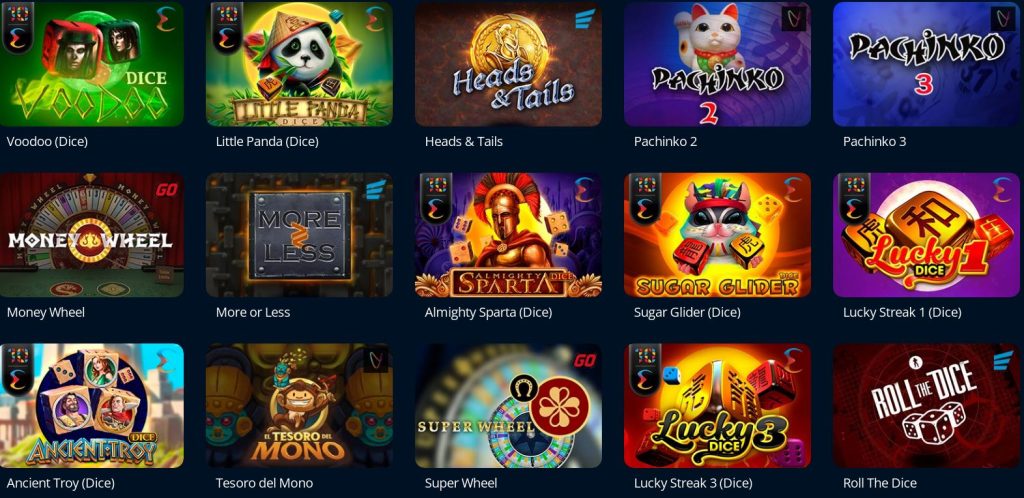Click the provider badge on Voodoo Dice
Image resolution: width=1024 pixels, height=498 pixels.
pyautogui.click(x=165, y=19)
